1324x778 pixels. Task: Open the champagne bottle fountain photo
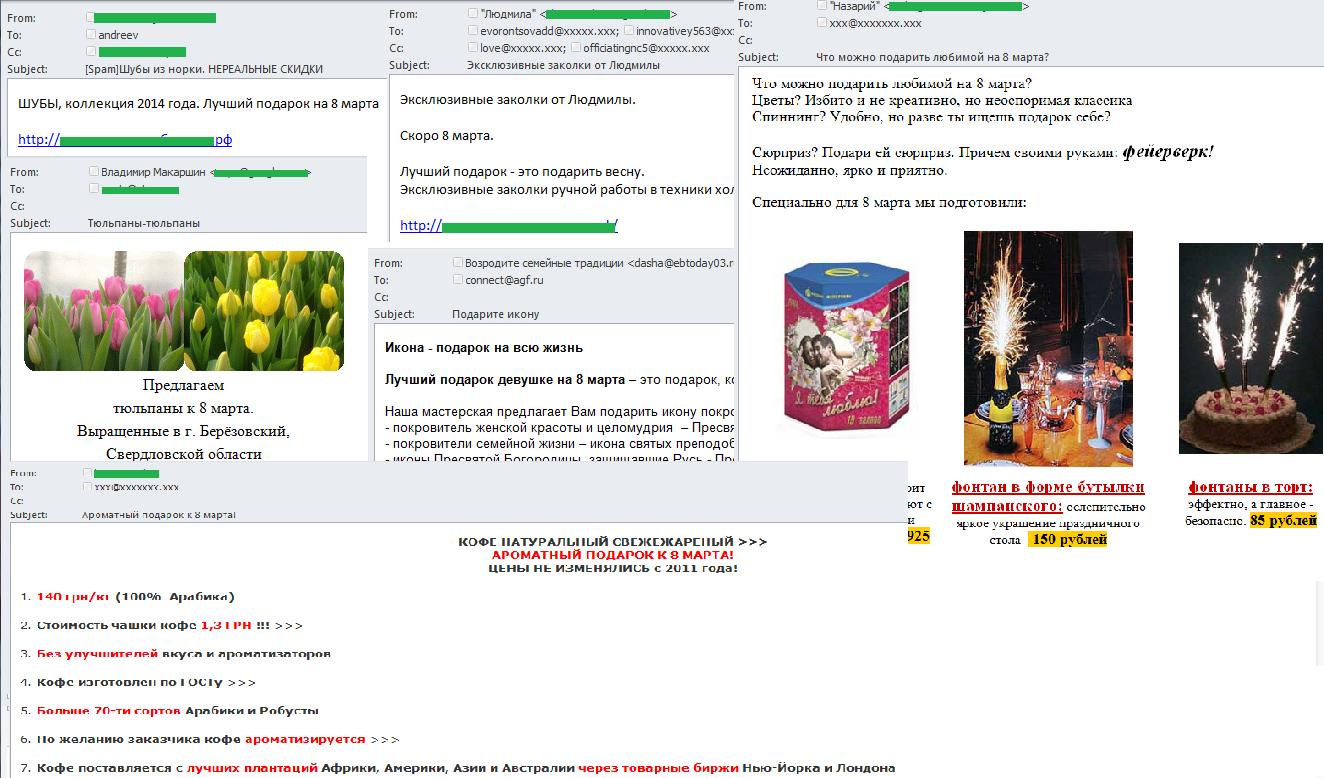[x=1048, y=349]
